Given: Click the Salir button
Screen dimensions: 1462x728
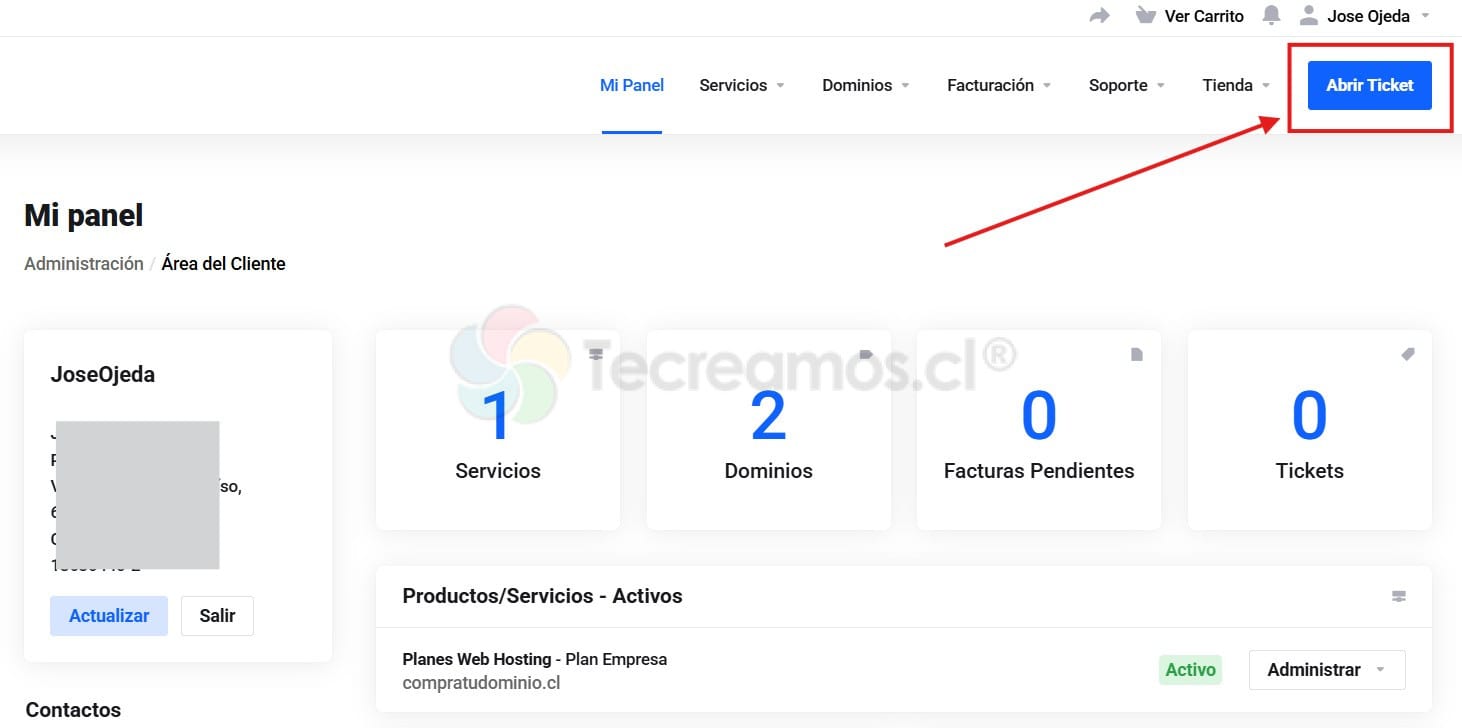Looking at the screenshot, I should tap(217, 616).
